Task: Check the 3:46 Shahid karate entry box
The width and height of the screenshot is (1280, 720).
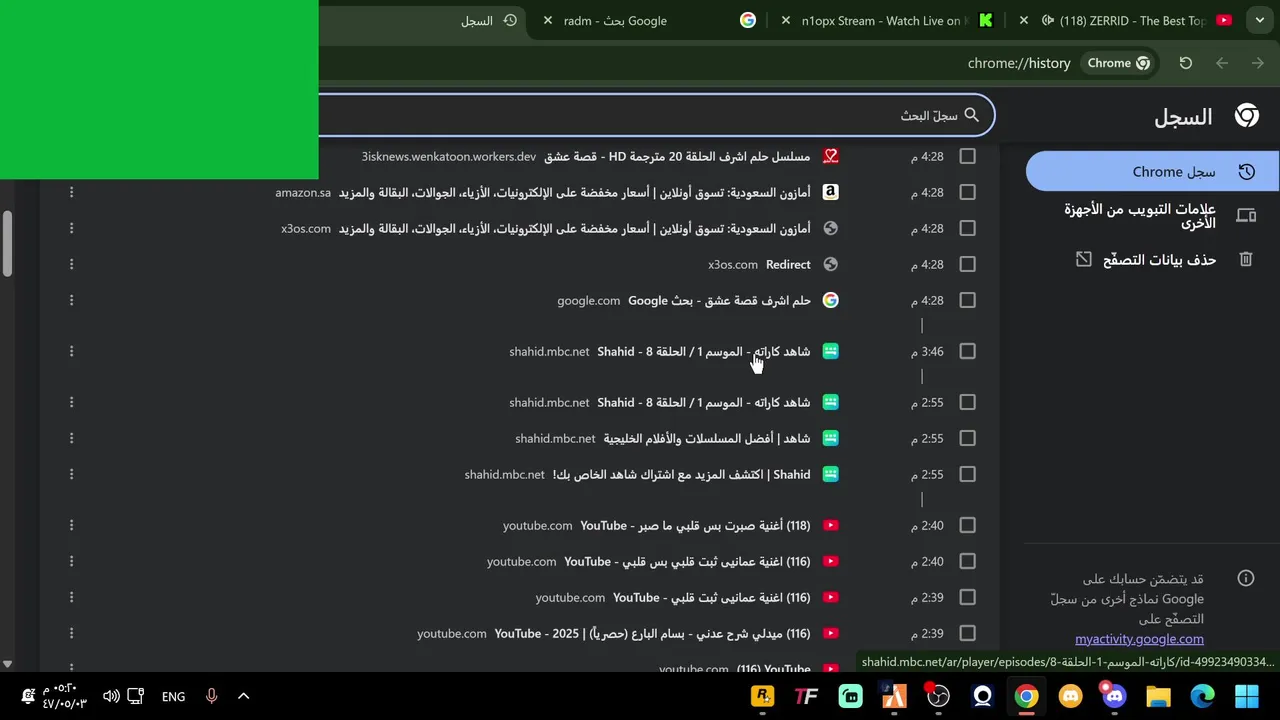Action: tap(967, 351)
